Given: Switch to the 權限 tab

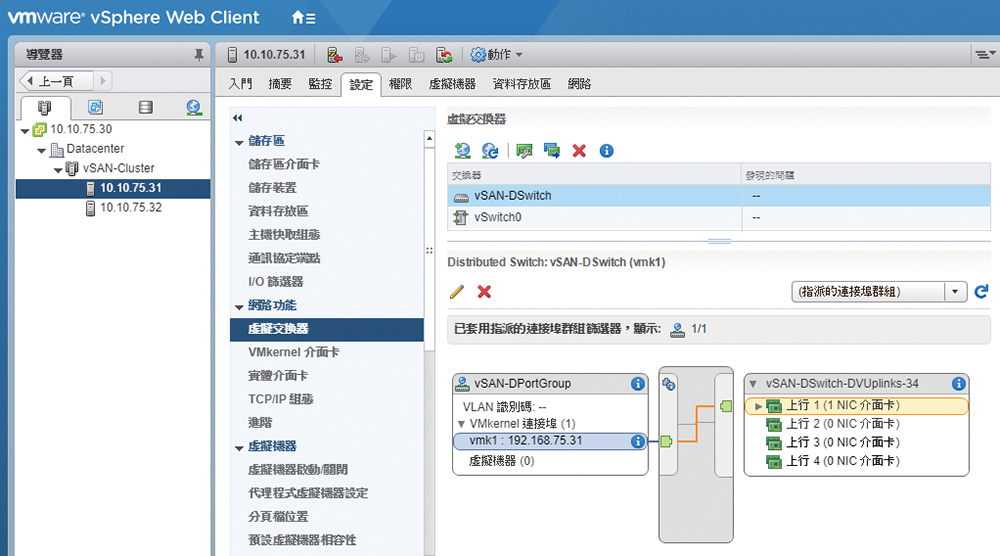Looking at the screenshot, I should 400,84.
